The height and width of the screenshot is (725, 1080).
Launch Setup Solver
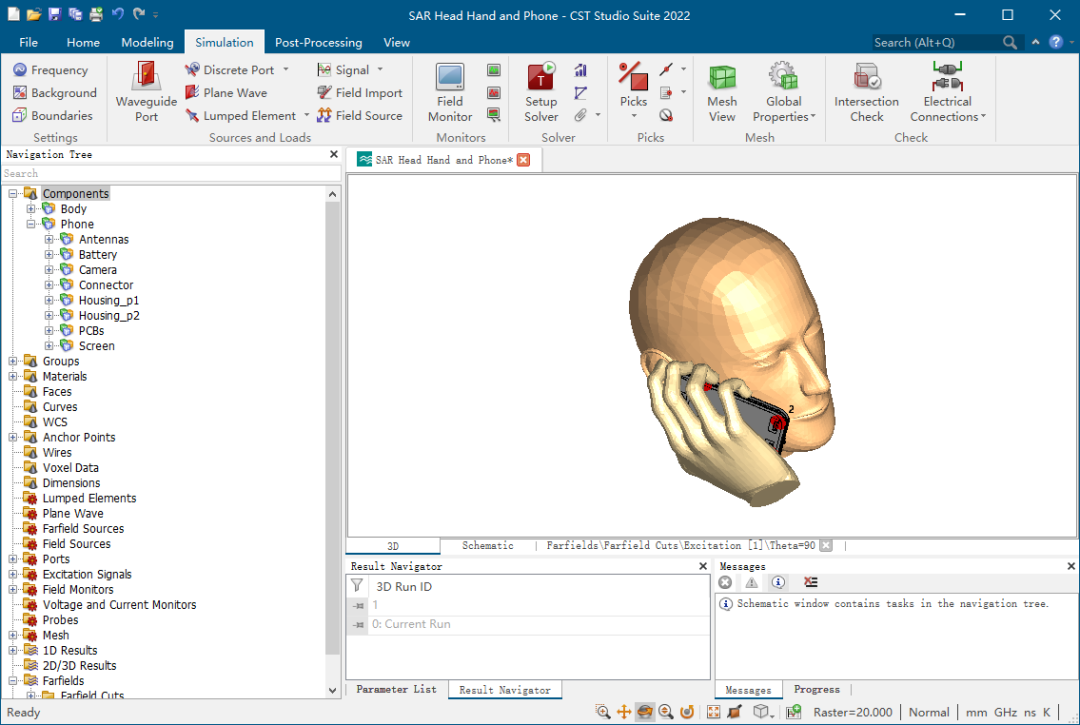point(541,78)
